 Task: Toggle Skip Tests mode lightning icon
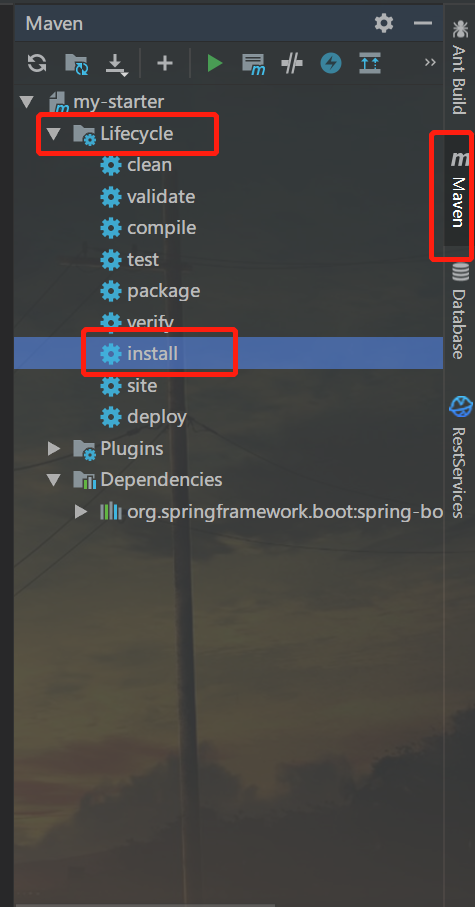(331, 62)
